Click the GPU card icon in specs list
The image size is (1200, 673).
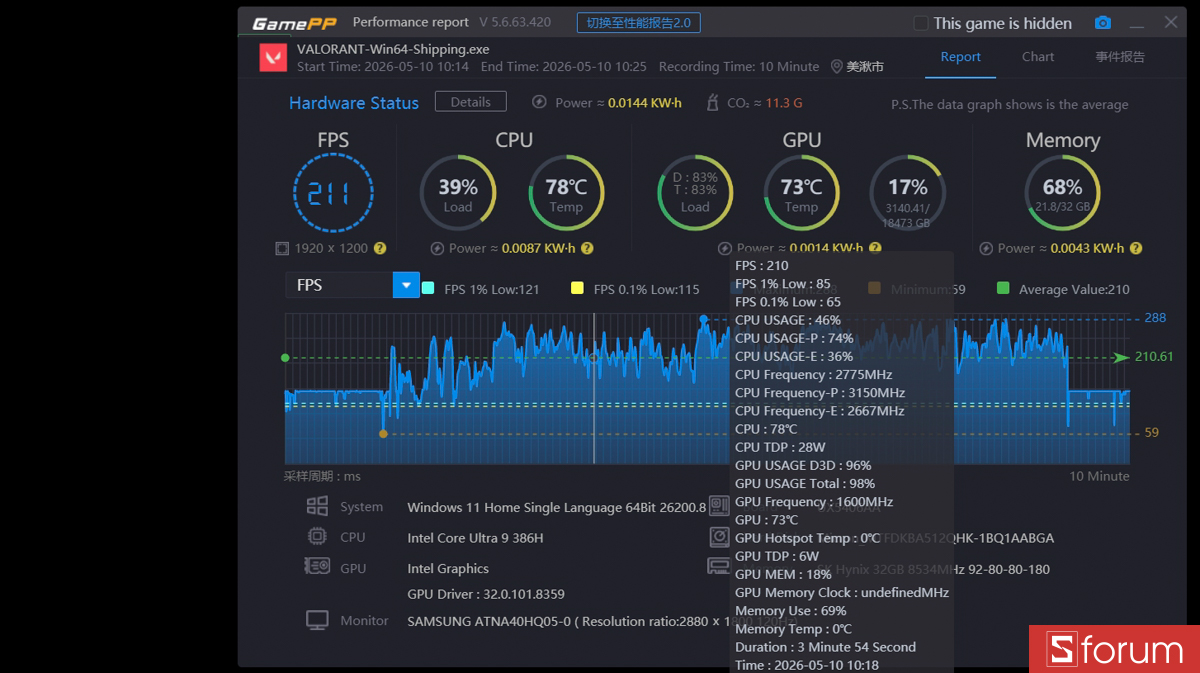(317, 567)
